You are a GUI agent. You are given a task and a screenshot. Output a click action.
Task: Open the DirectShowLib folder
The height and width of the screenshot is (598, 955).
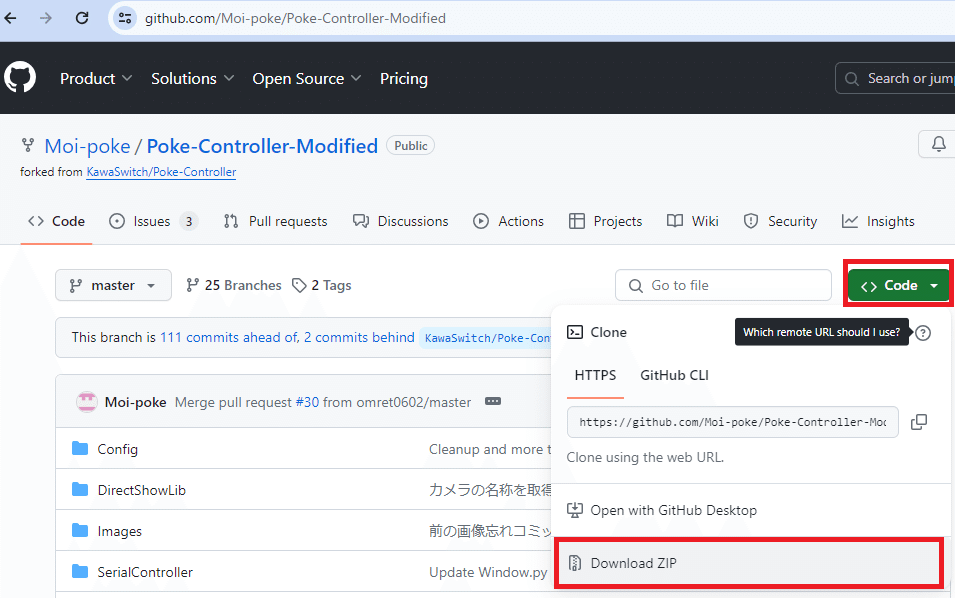tap(141, 490)
